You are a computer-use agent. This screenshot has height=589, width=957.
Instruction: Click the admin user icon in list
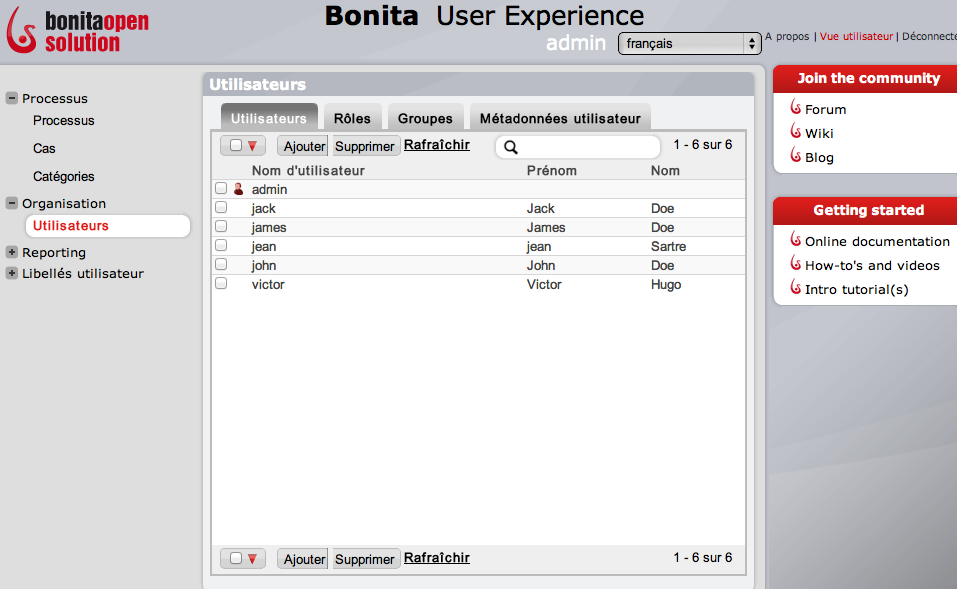coord(238,189)
